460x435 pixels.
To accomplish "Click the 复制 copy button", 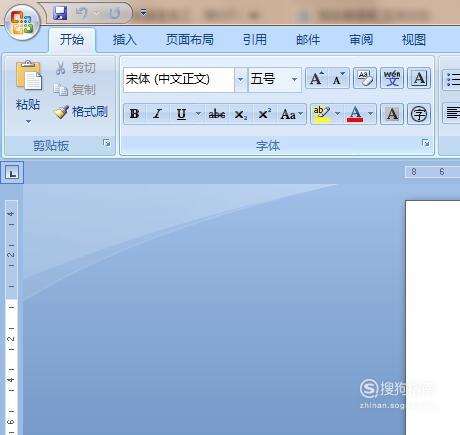I will 74,89.
